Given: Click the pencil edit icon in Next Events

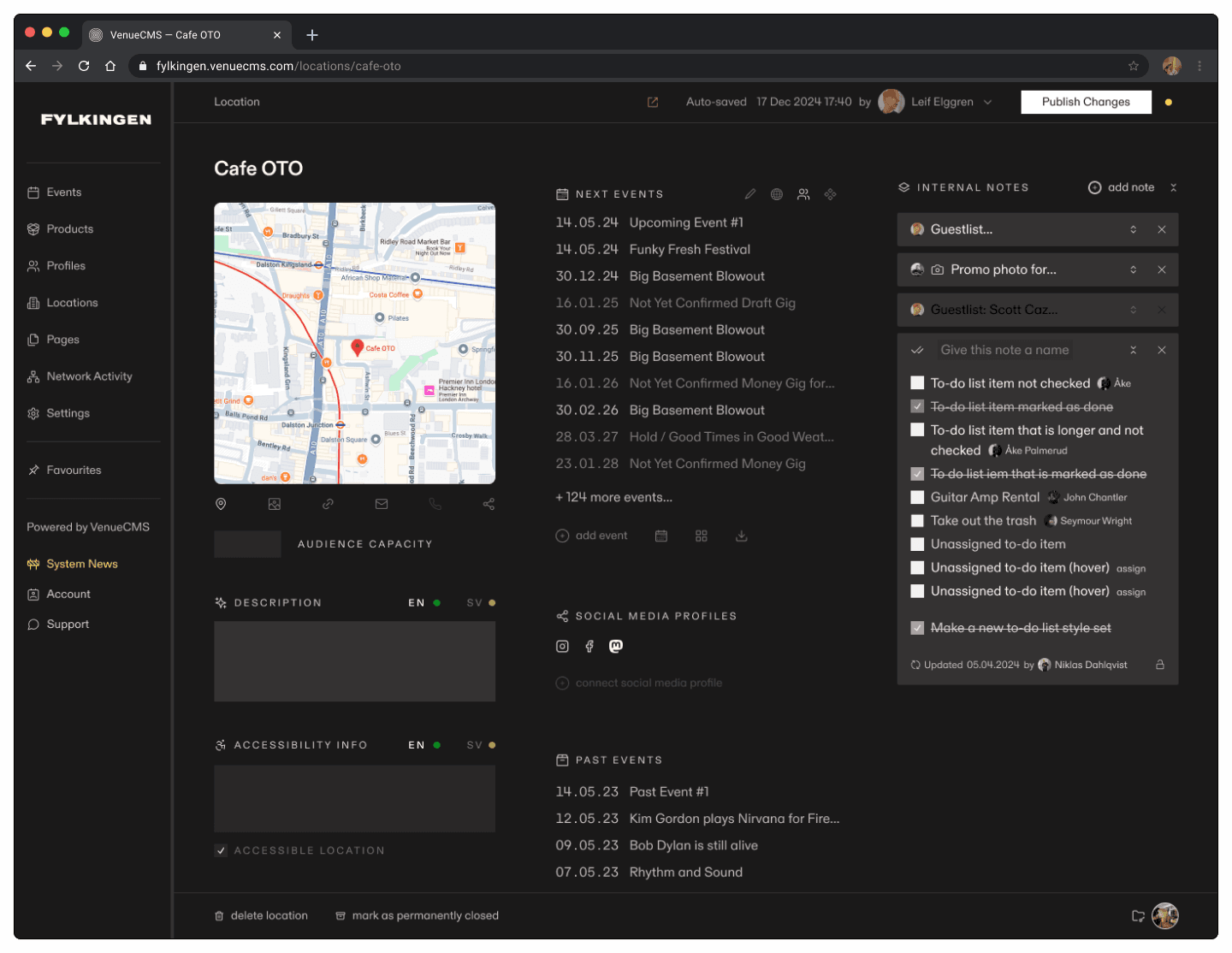Looking at the screenshot, I should (750, 194).
